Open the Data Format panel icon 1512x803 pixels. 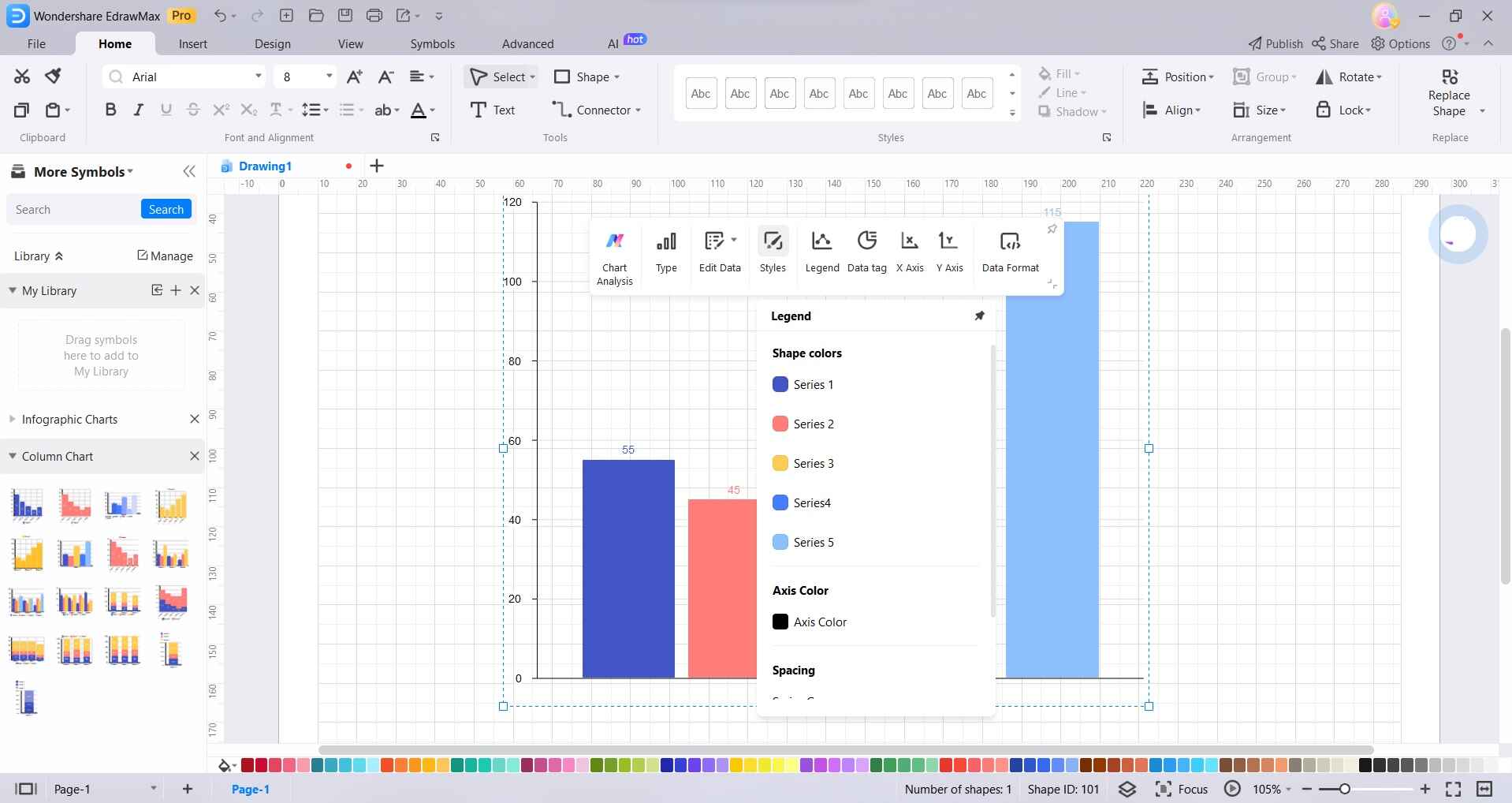pyautogui.click(x=1010, y=251)
